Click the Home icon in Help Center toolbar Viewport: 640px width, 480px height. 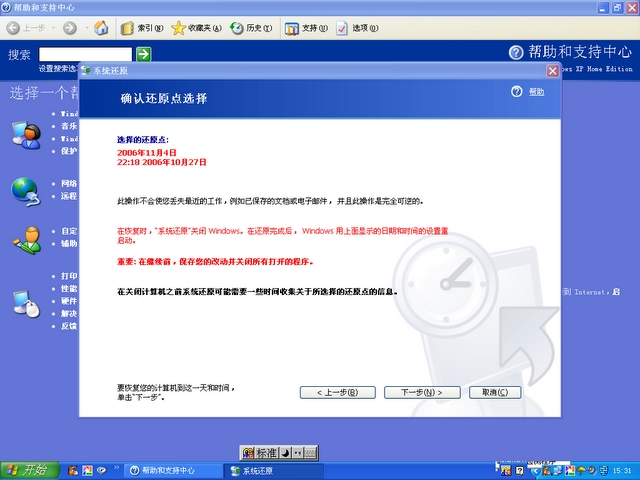[x=101, y=28]
